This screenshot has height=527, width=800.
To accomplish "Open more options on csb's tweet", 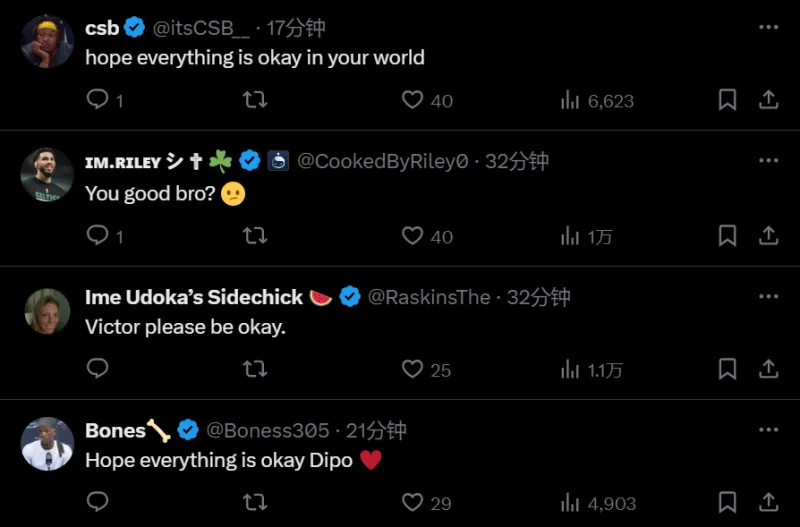I will [x=768, y=27].
